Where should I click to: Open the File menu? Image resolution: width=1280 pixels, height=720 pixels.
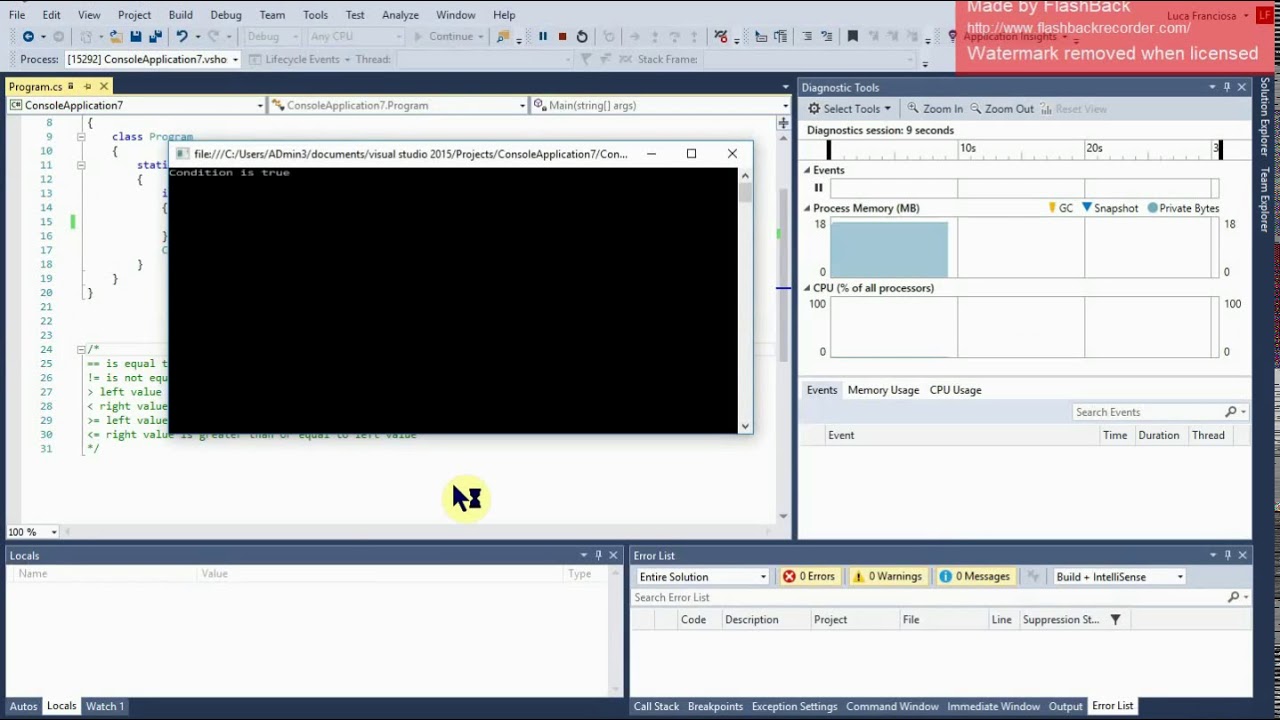coord(17,15)
